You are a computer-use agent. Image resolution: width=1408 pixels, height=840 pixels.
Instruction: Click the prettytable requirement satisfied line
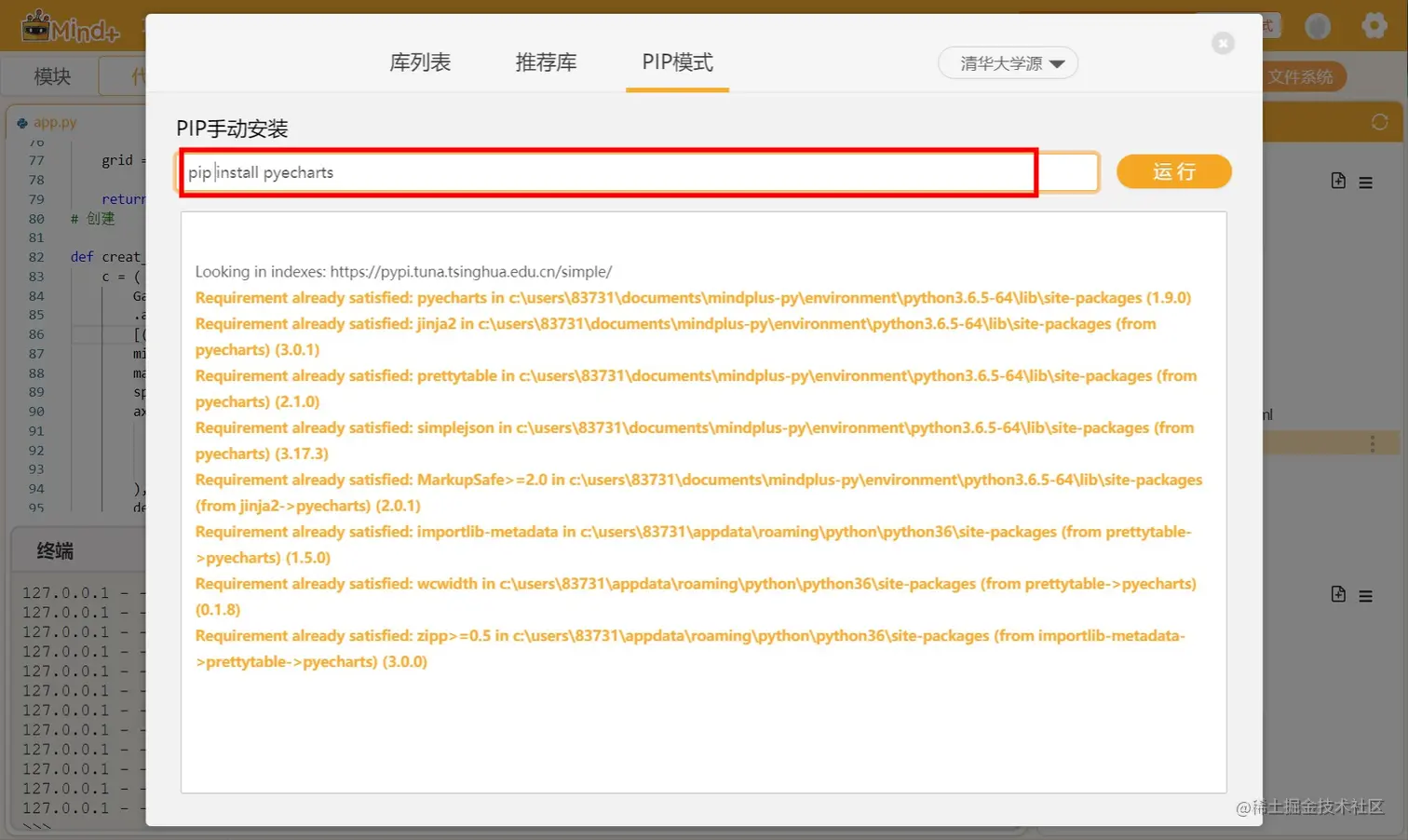tap(696, 388)
